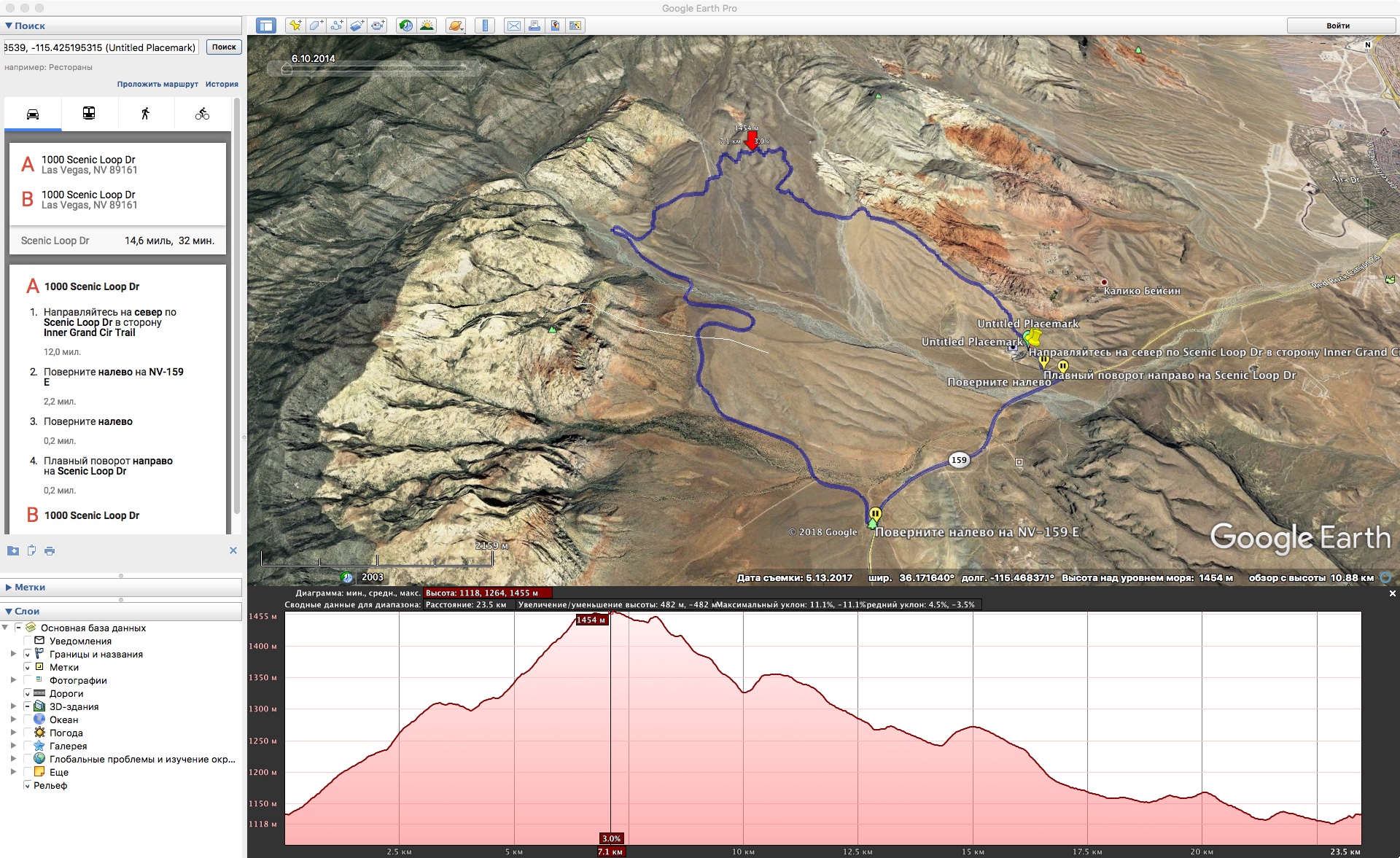
Task: Toggle Основная база данных checkbox
Action: pyautogui.click(x=18, y=628)
